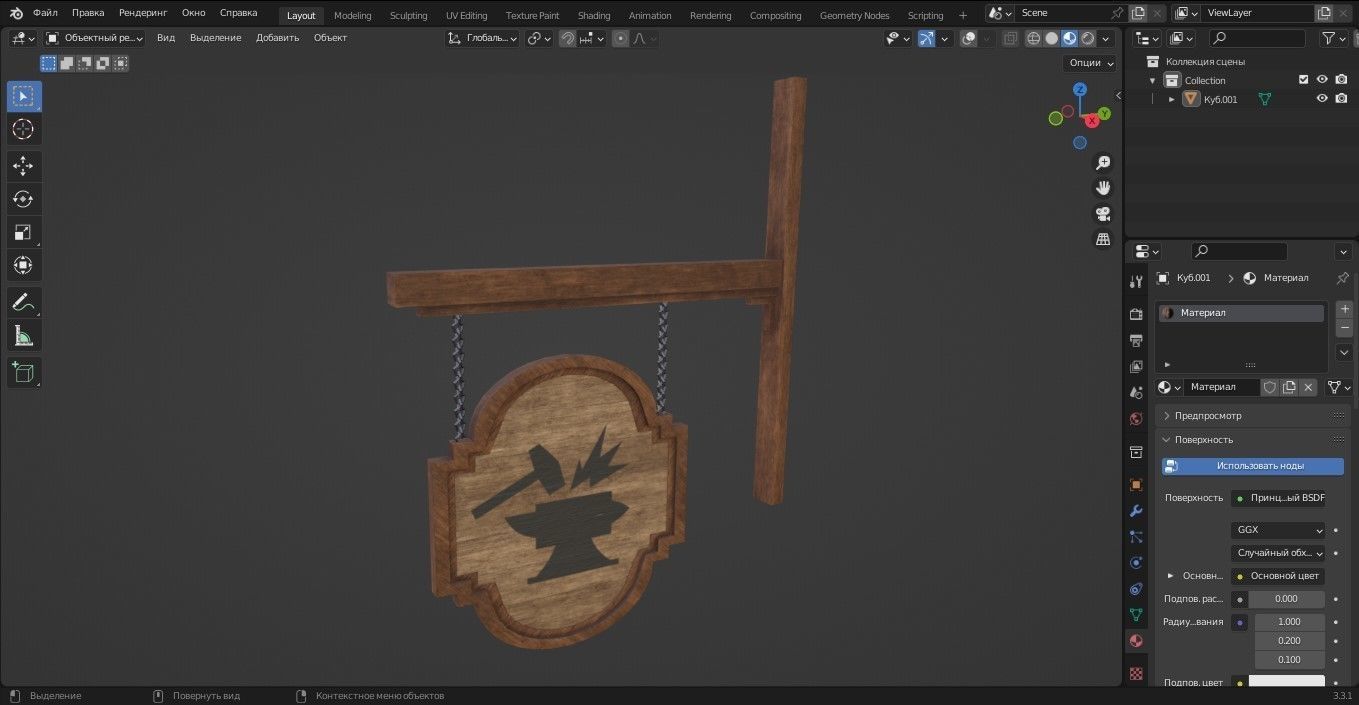The width and height of the screenshot is (1359, 705).
Task: Switch to the Shading workspace tab
Action: 593,14
